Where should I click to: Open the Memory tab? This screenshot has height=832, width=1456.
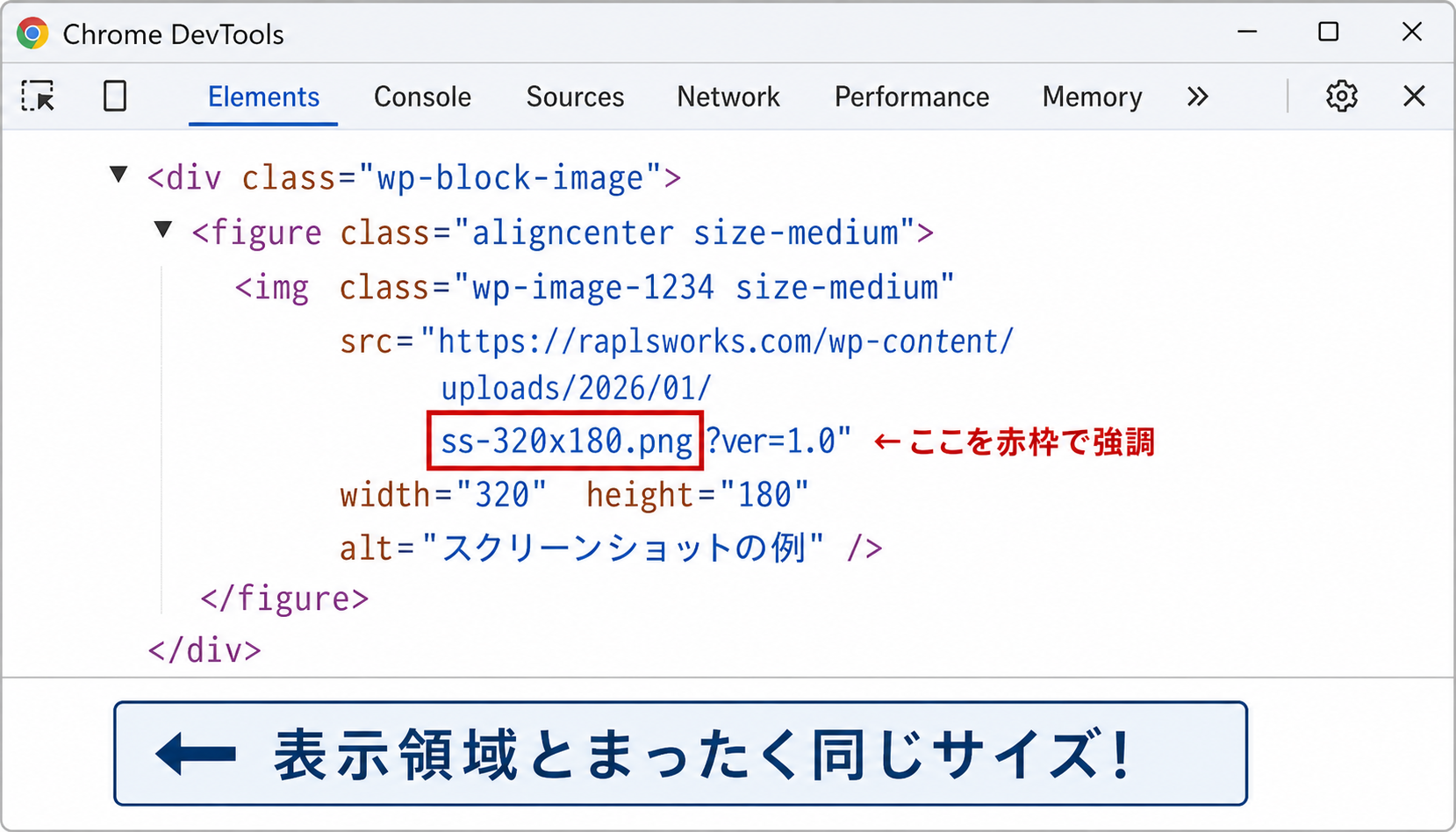click(x=1092, y=97)
